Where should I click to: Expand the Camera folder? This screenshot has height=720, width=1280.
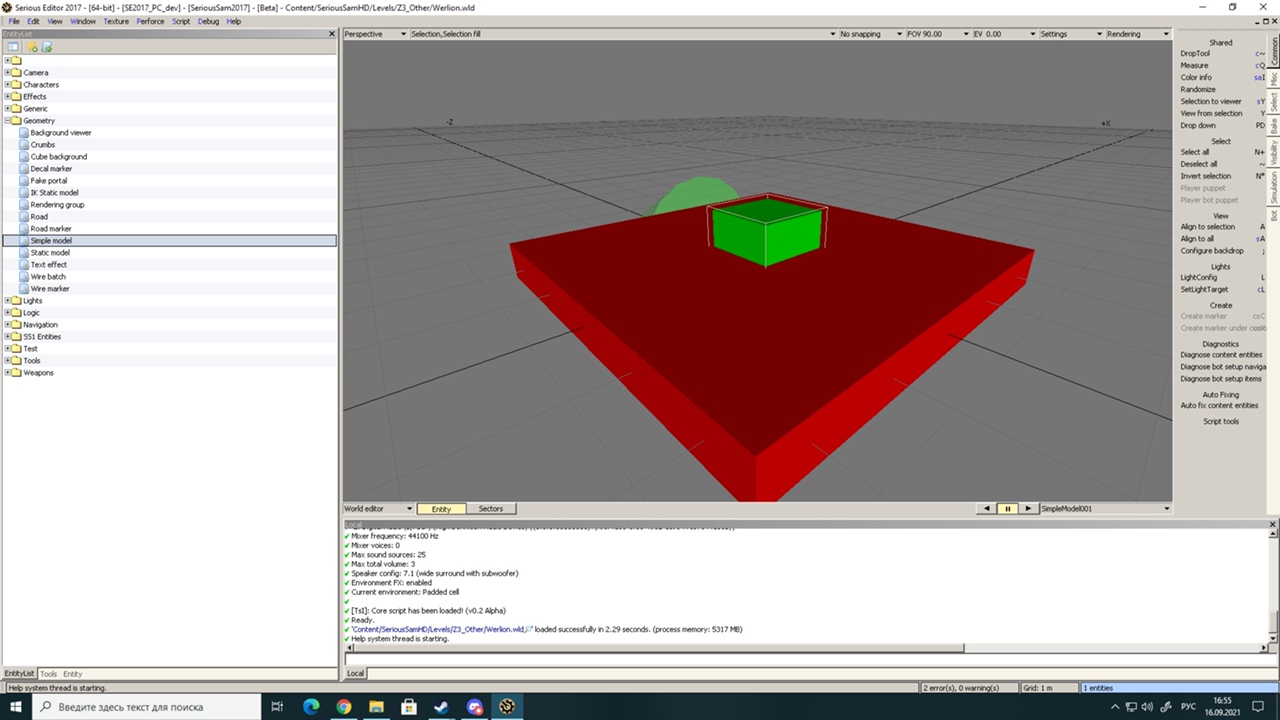8,73
